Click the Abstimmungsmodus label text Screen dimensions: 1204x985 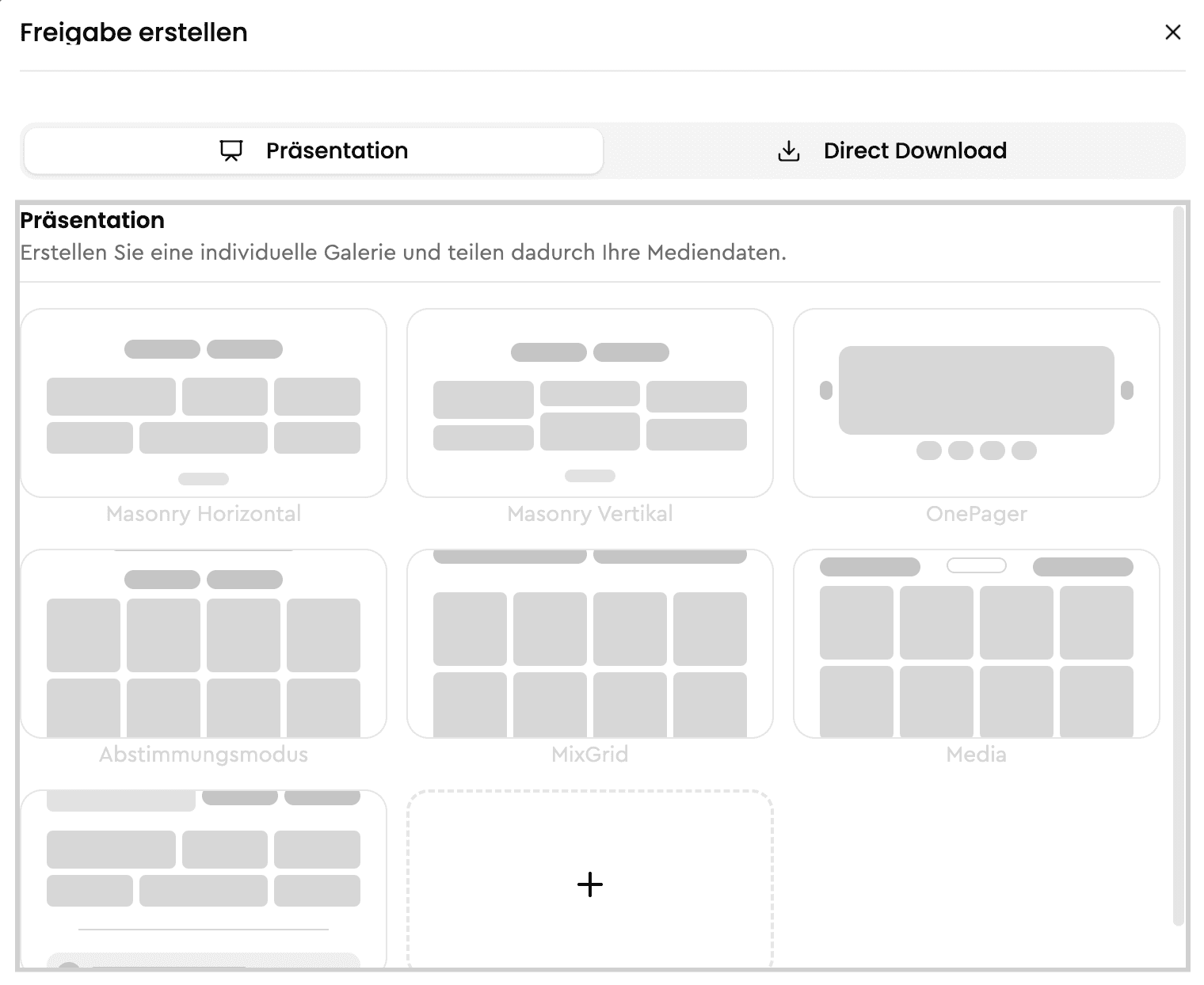click(x=204, y=755)
